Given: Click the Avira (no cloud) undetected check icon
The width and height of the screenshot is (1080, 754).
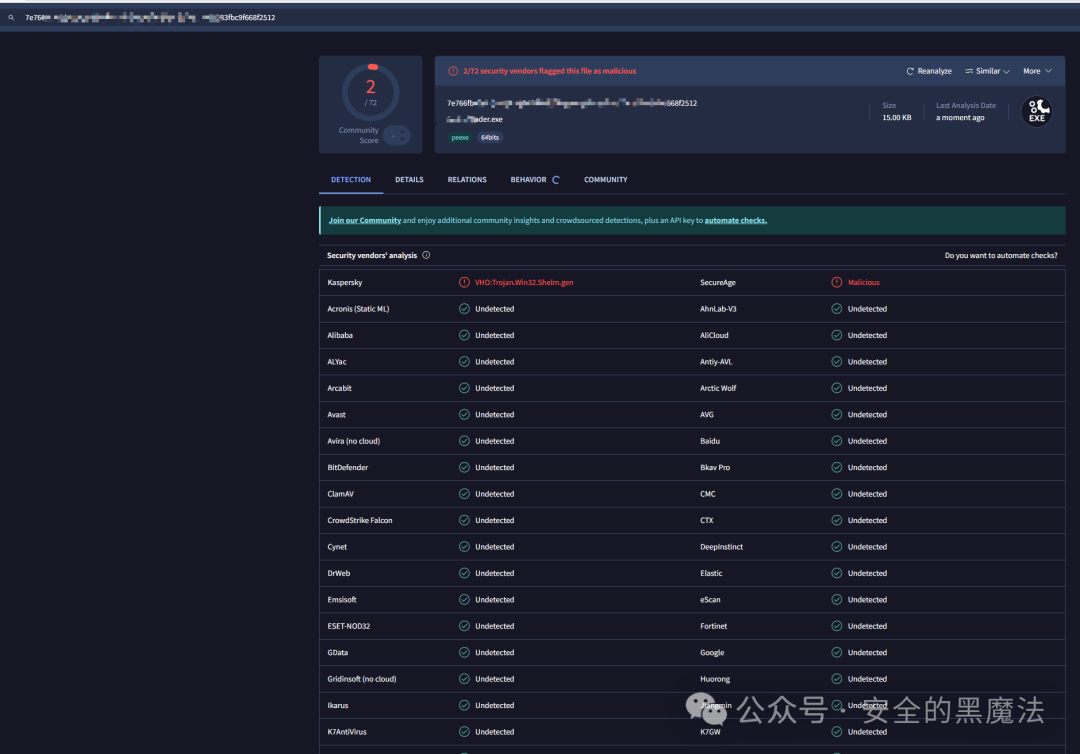Looking at the screenshot, I should pos(464,441).
